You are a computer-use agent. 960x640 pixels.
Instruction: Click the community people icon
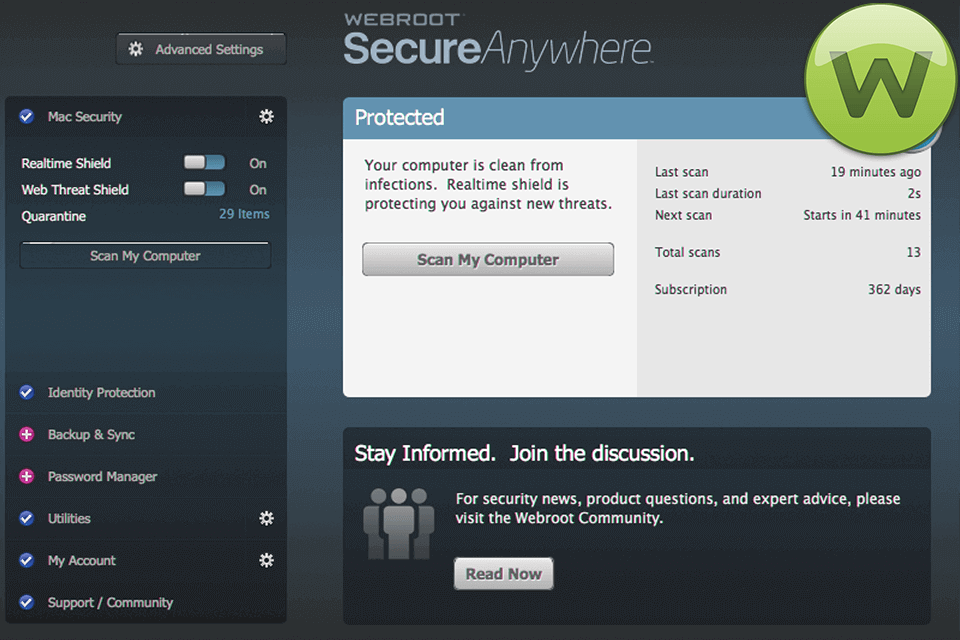pos(399,524)
